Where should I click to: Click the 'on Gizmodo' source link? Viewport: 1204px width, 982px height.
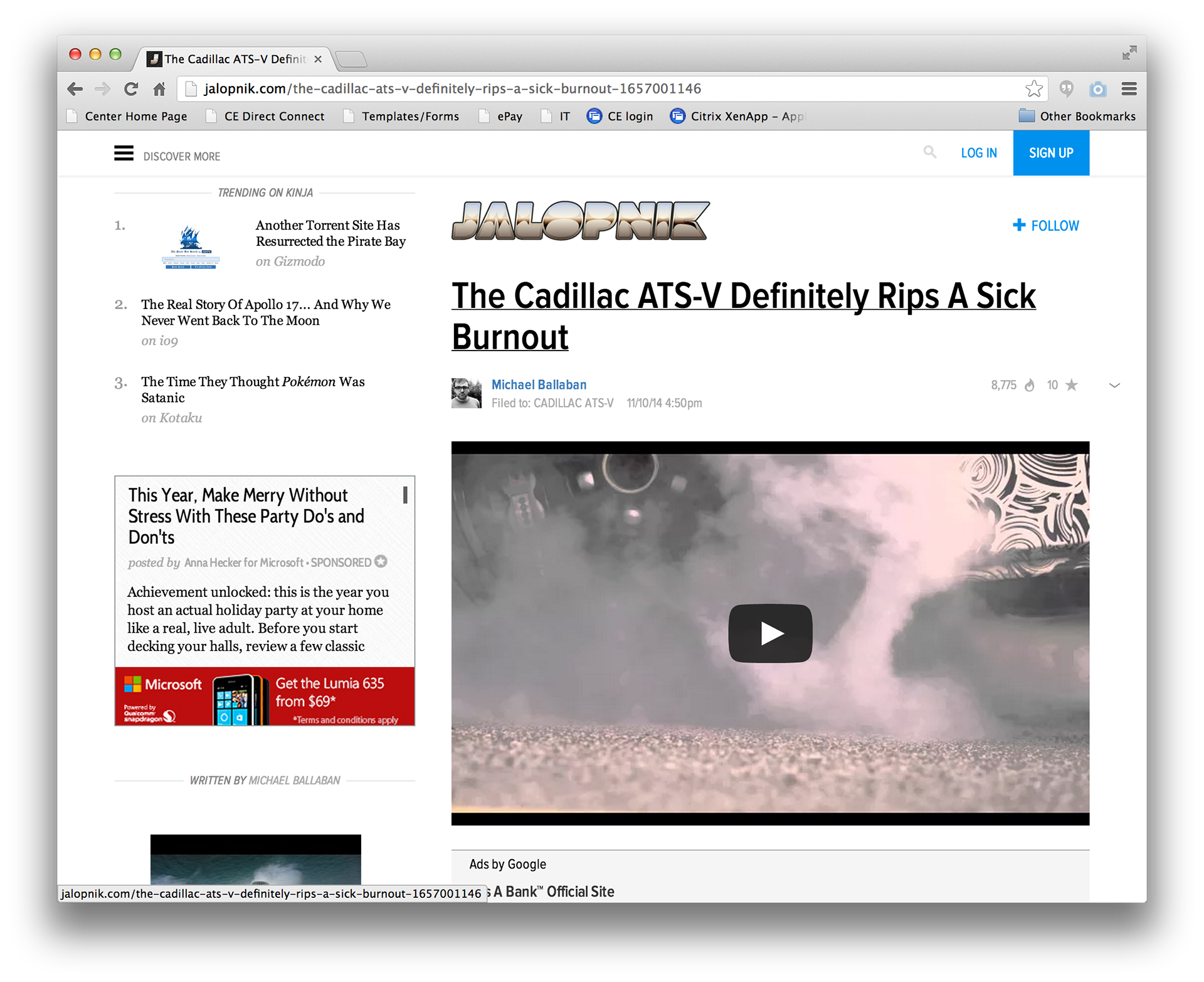290,261
